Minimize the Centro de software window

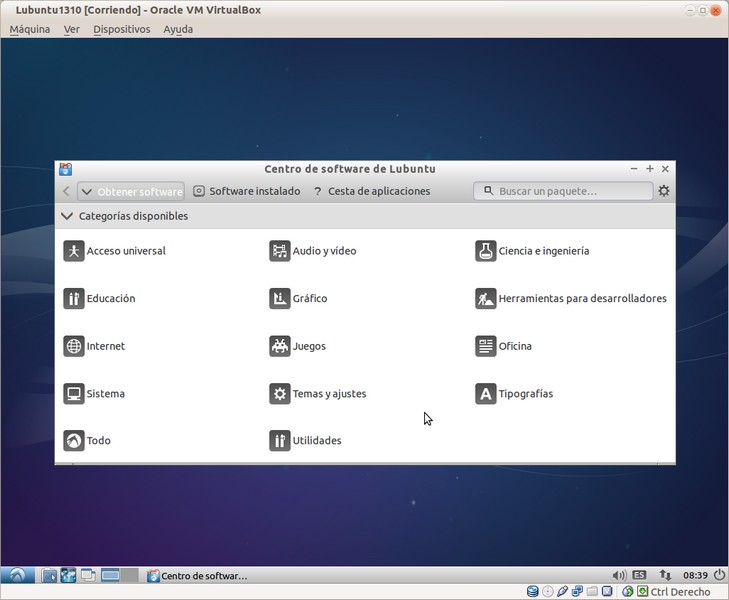(634, 169)
